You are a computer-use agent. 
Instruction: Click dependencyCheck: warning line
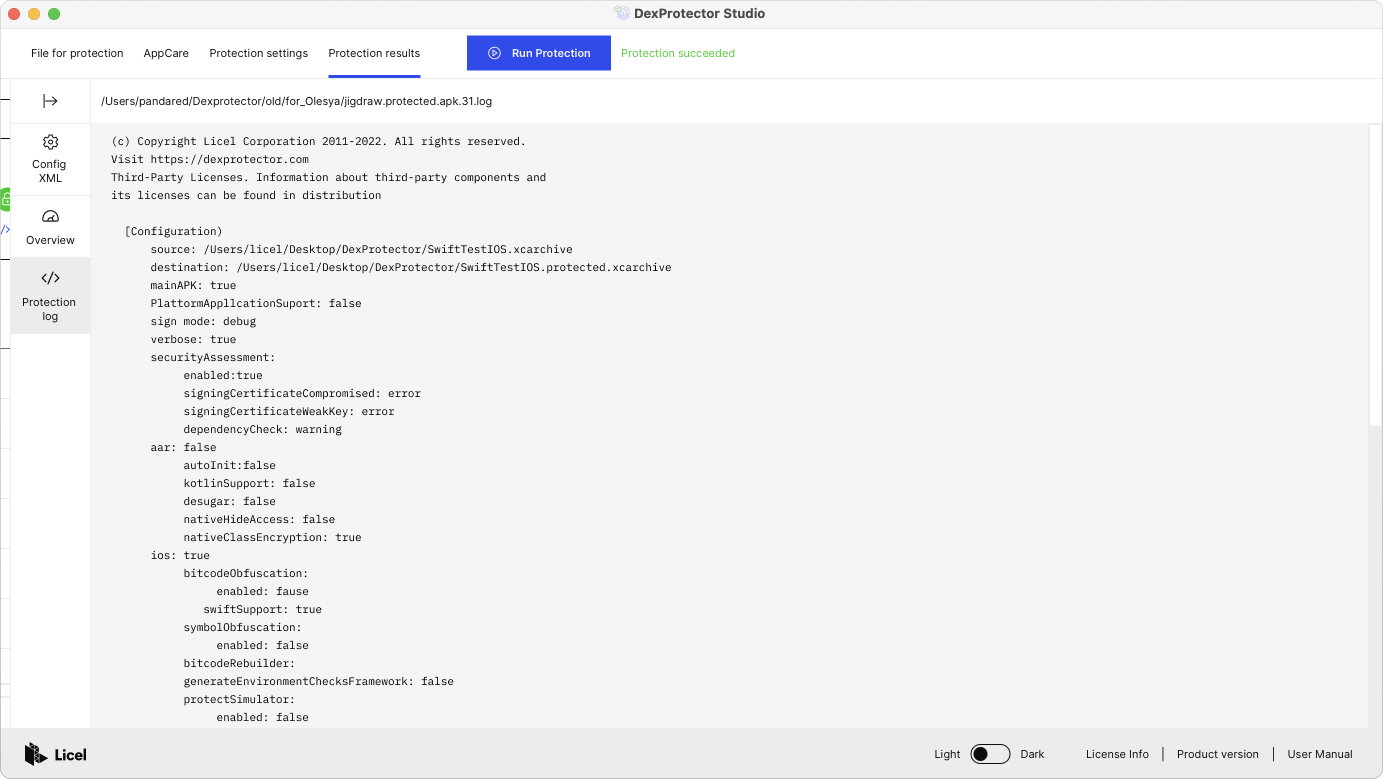pyautogui.click(x=262, y=429)
